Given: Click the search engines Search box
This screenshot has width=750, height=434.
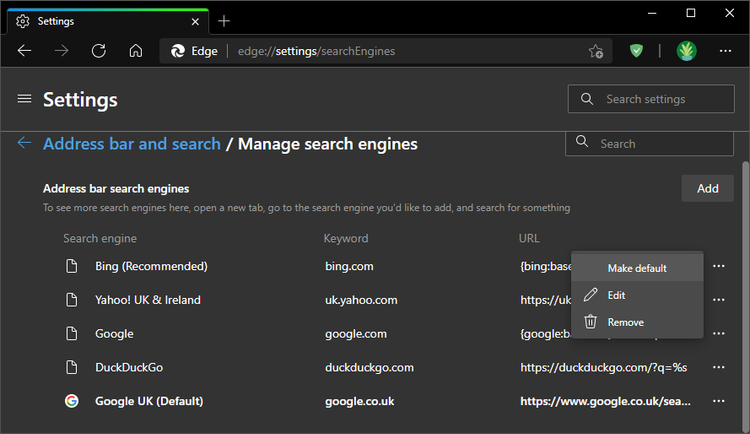Looking at the screenshot, I should (x=655, y=144).
